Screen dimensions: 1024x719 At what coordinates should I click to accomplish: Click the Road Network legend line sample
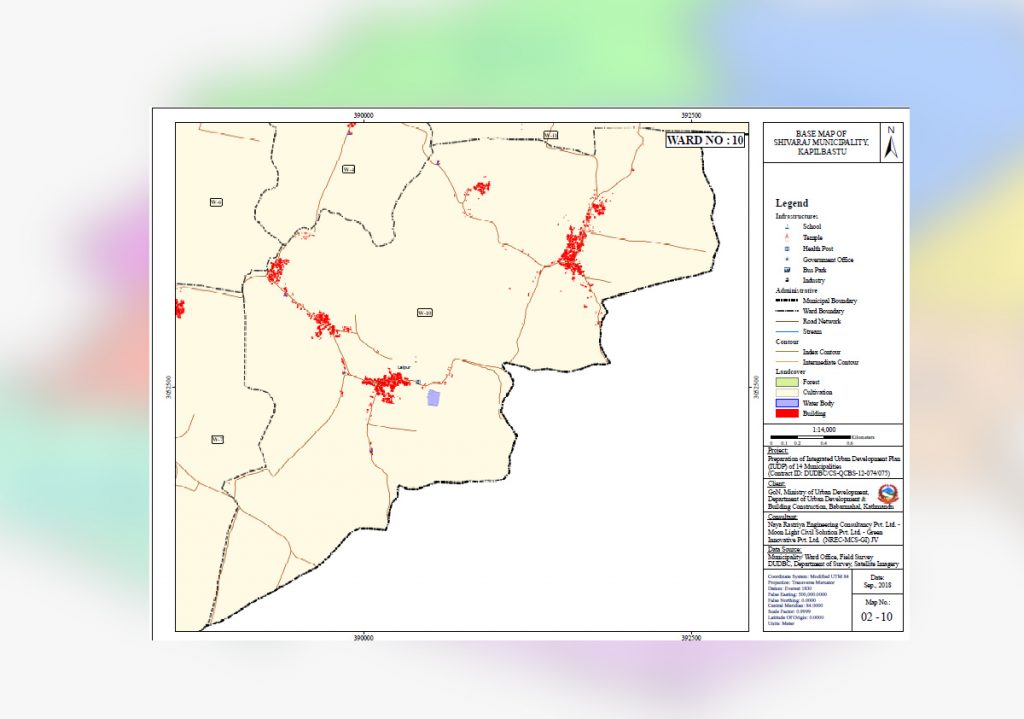(786, 321)
